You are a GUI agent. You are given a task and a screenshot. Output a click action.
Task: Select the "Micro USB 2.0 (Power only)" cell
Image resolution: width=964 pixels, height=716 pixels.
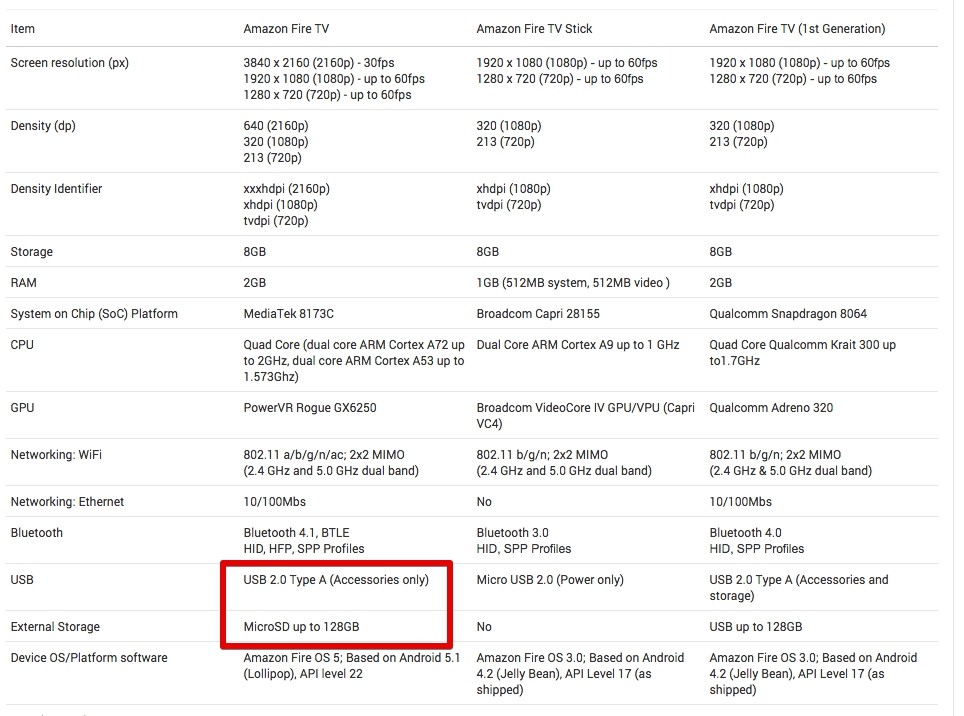pos(550,580)
